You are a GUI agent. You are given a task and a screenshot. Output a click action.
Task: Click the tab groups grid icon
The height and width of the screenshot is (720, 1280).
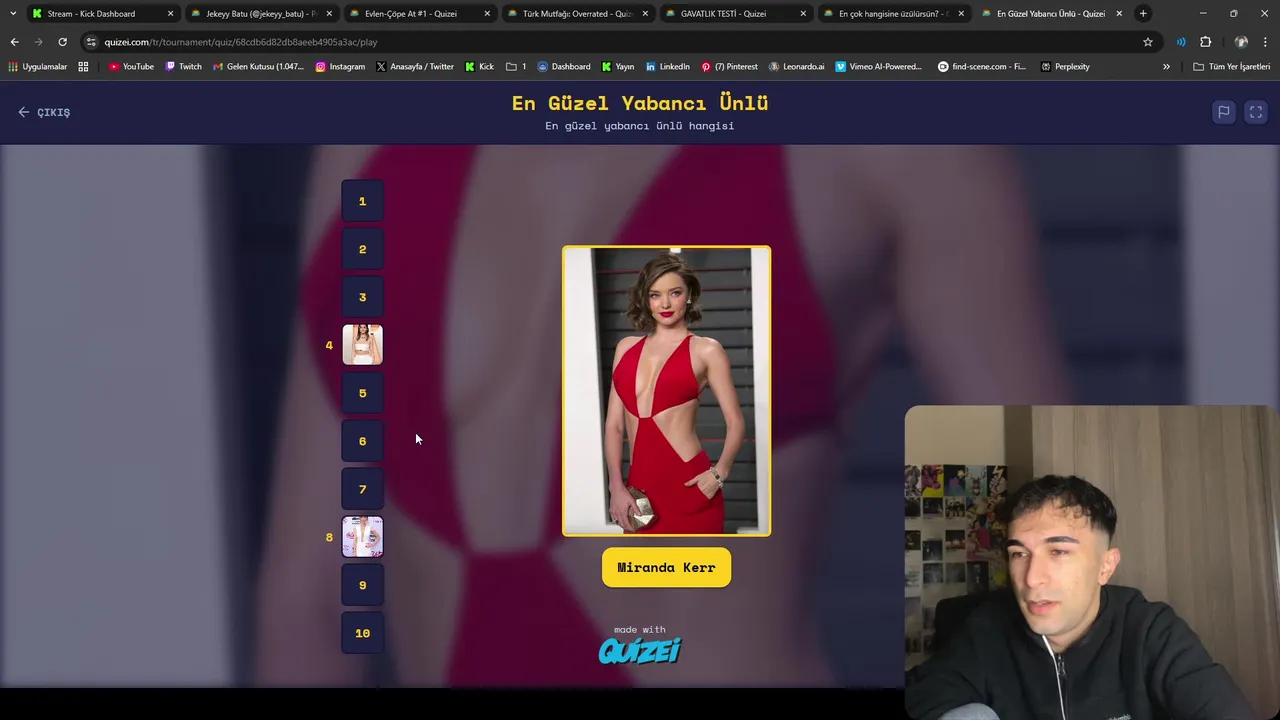pyautogui.click(x=83, y=67)
